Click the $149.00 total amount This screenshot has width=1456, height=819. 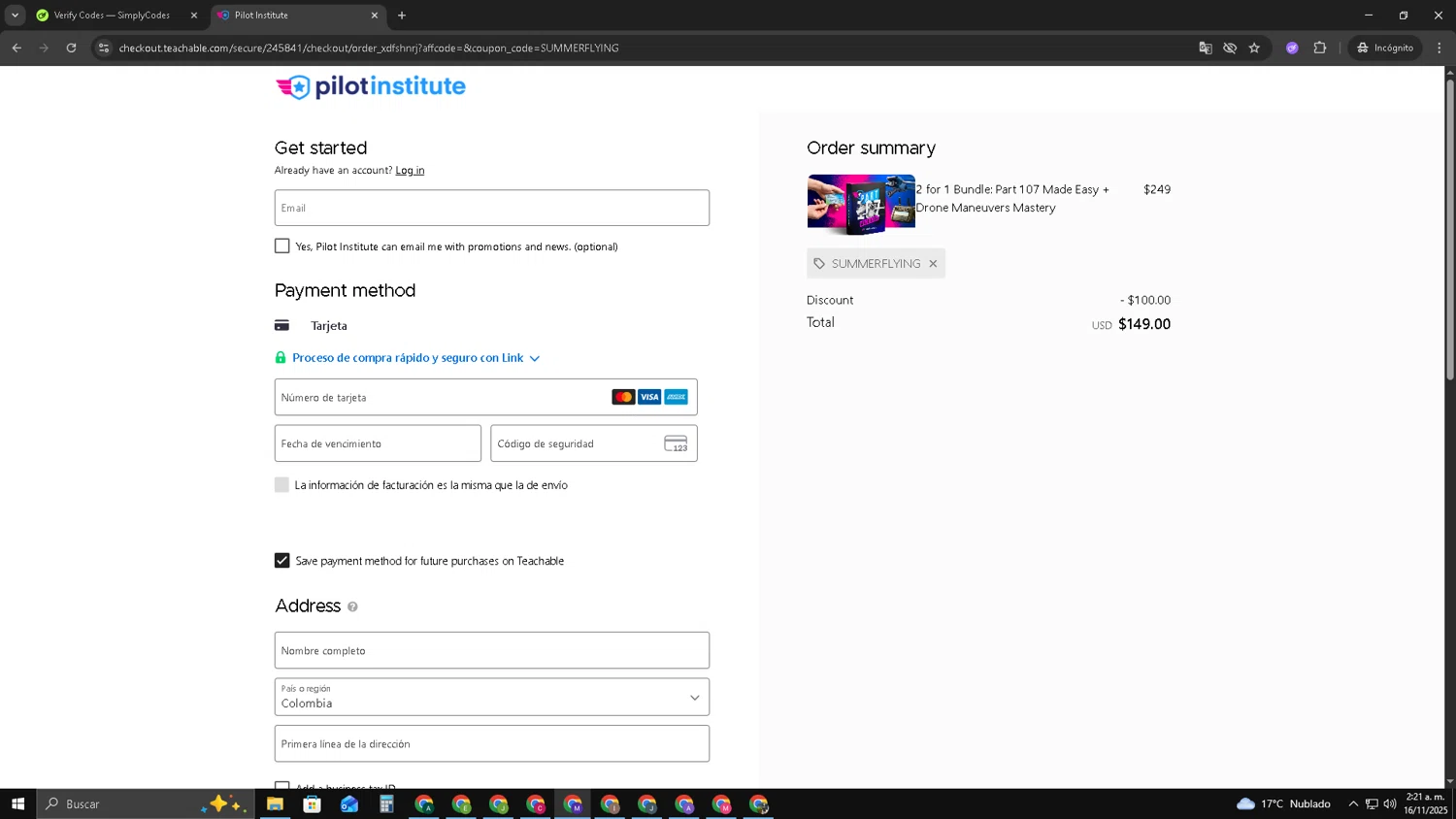(x=1144, y=324)
